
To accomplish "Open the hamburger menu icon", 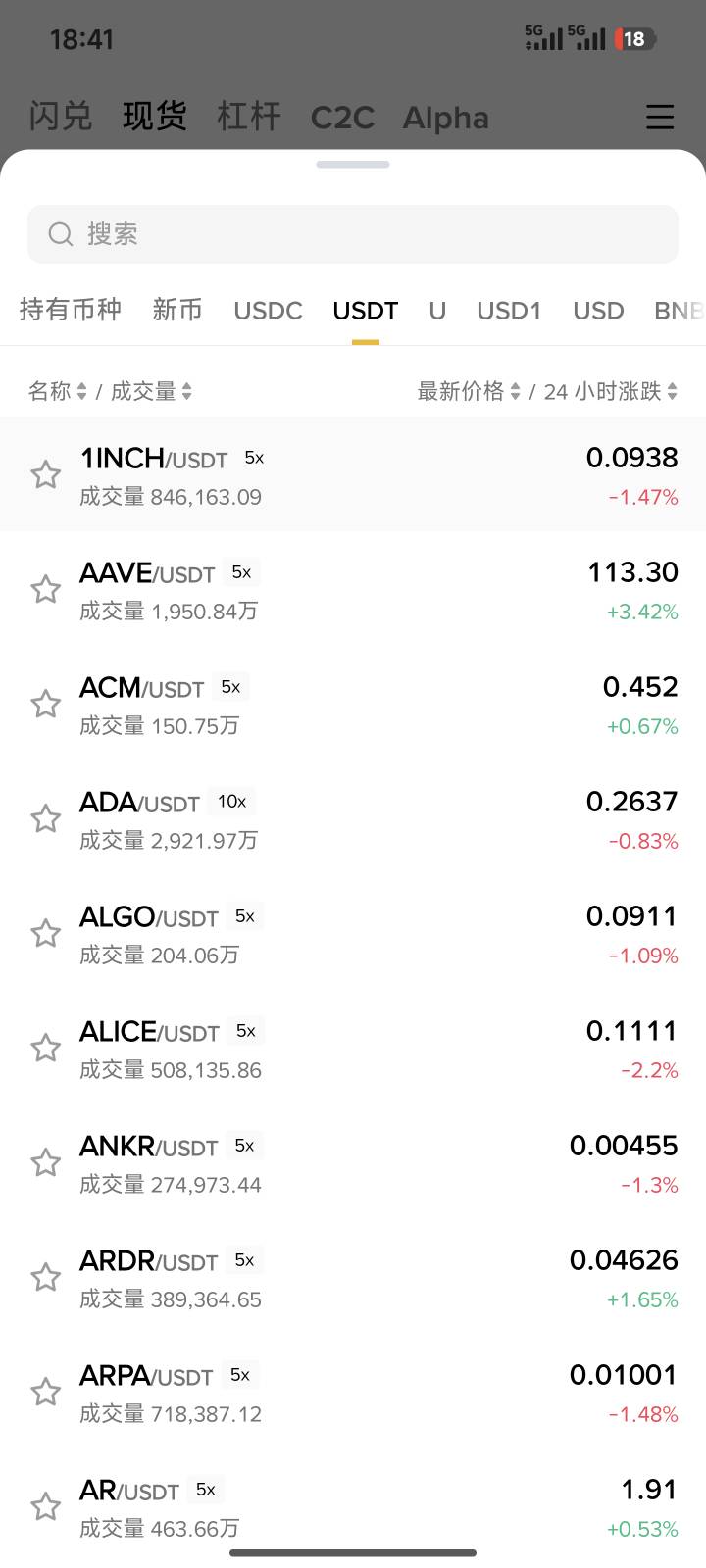I will [x=660, y=117].
